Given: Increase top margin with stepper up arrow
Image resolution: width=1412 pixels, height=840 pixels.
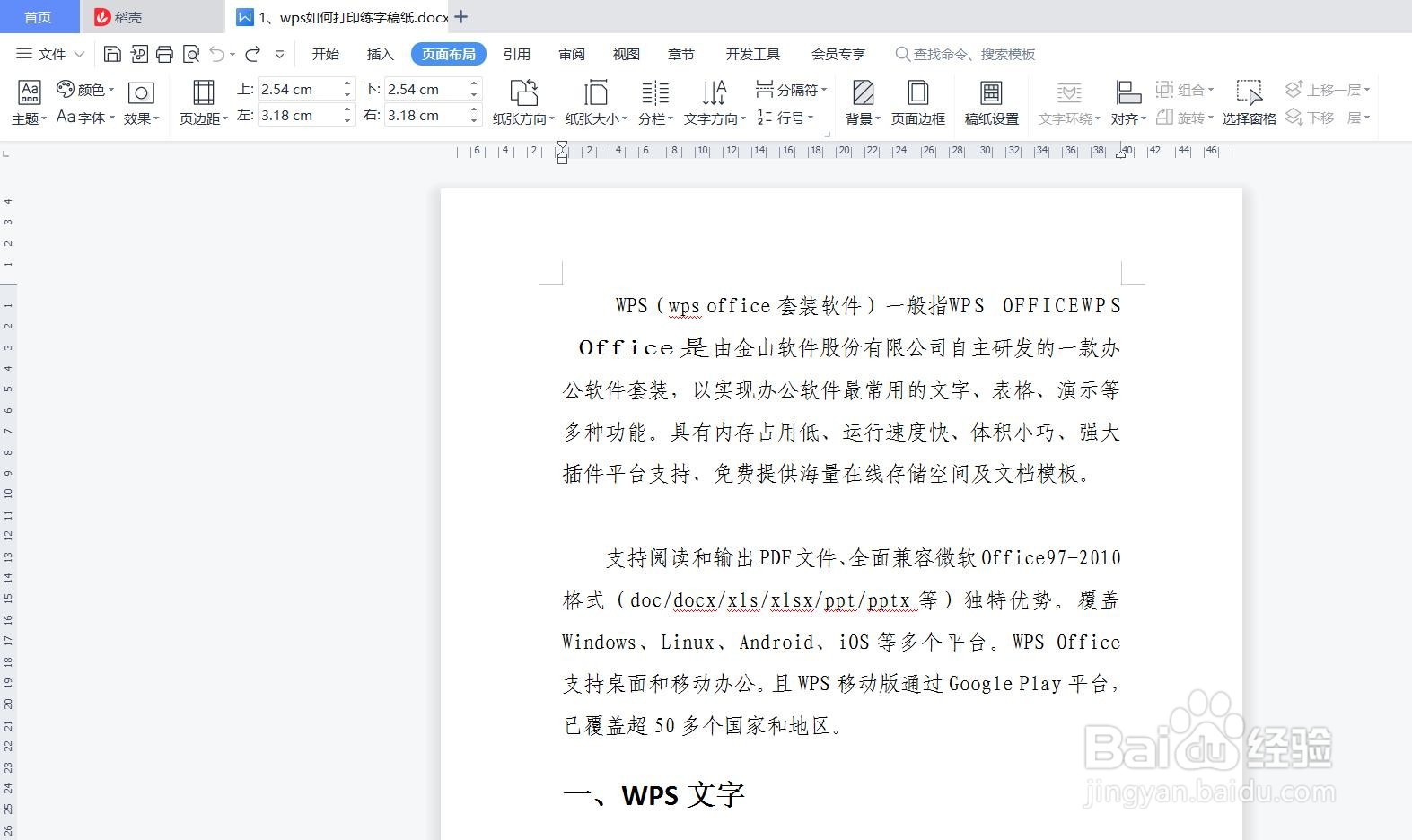Looking at the screenshot, I should click(347, 83).
